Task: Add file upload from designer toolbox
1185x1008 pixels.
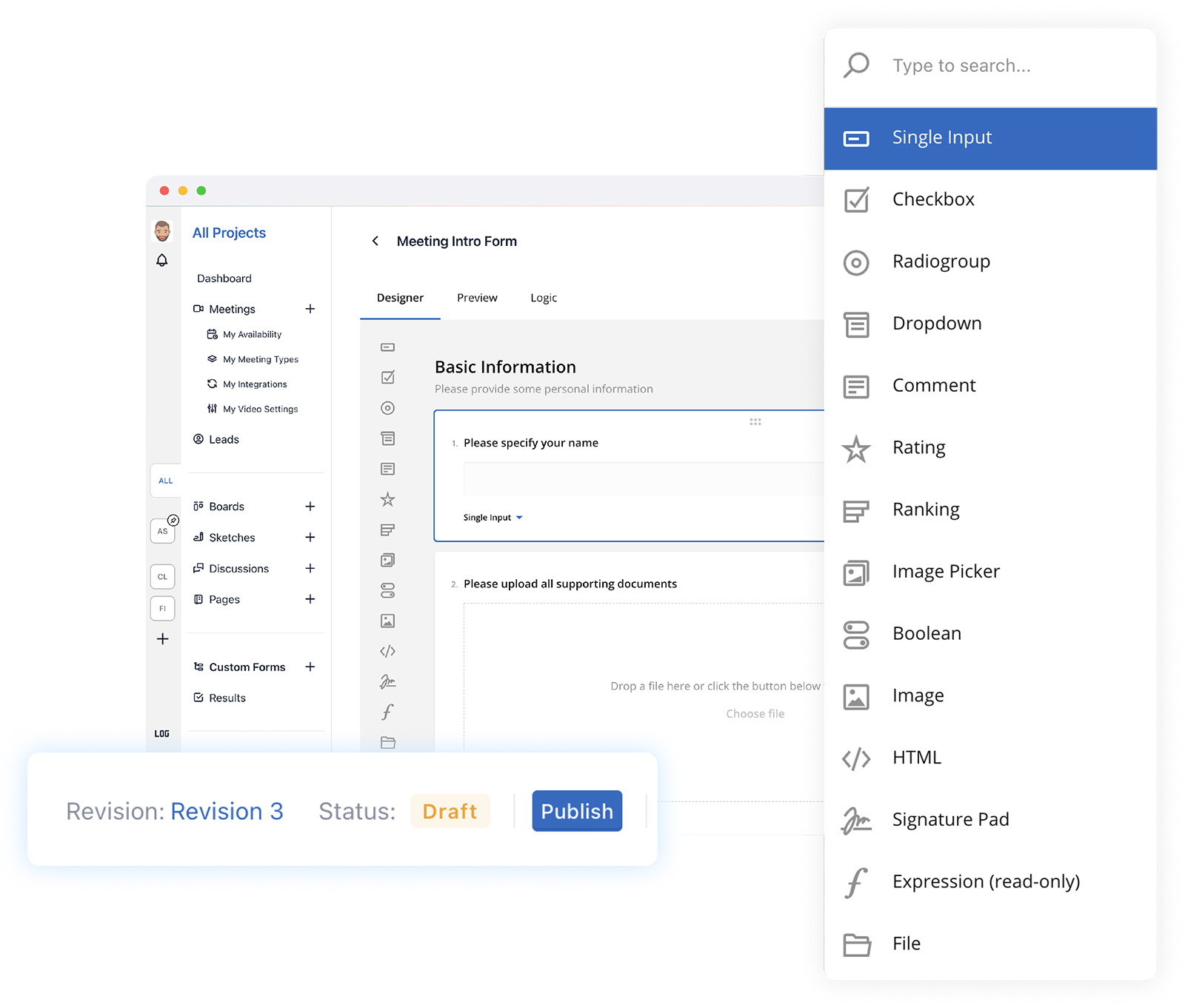Action: coord(387,742)
